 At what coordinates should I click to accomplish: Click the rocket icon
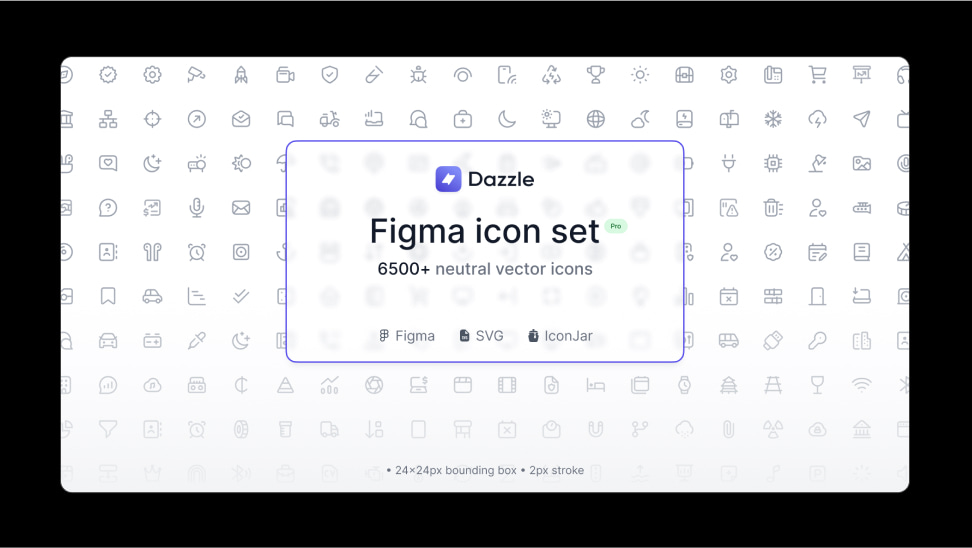coord(241,75)
